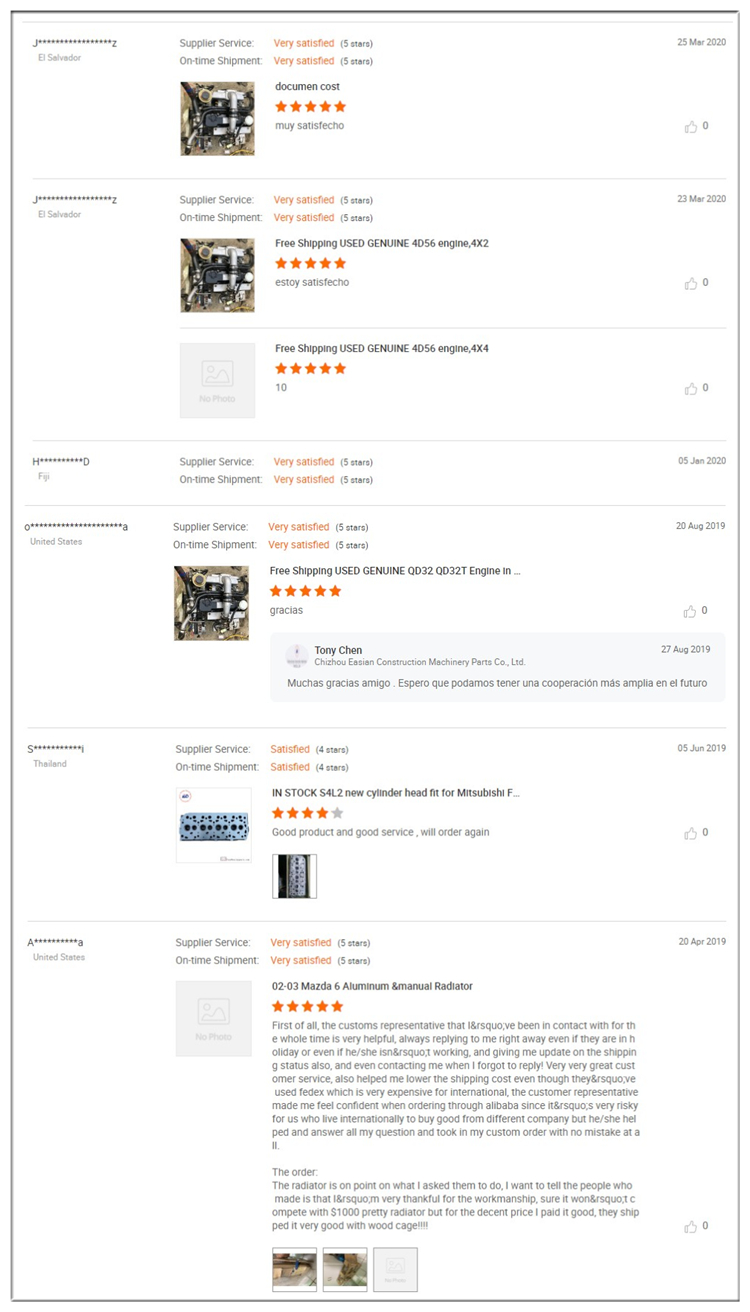Image resolution: width=750 pixels, height=1312 pixels.
Task: Click the engine photo in the 25 Mar 2020 review
Action: (x=217, y=119)
